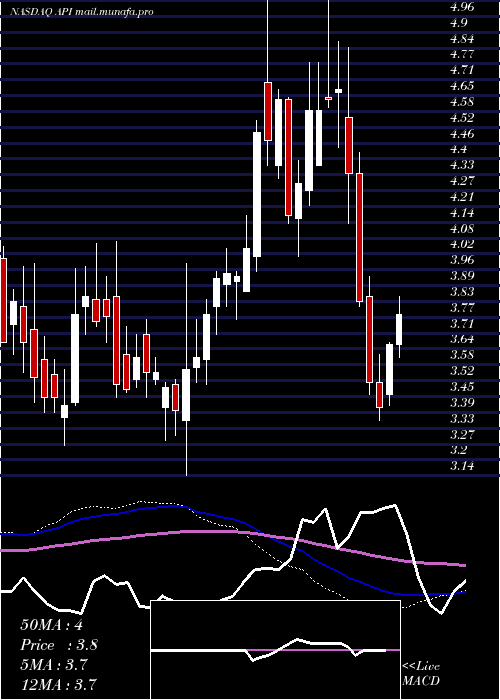Image resolution: width=500 pixels, height=700 pixels.
Task: Click the 4.65 price axis label
Action: 463,86
